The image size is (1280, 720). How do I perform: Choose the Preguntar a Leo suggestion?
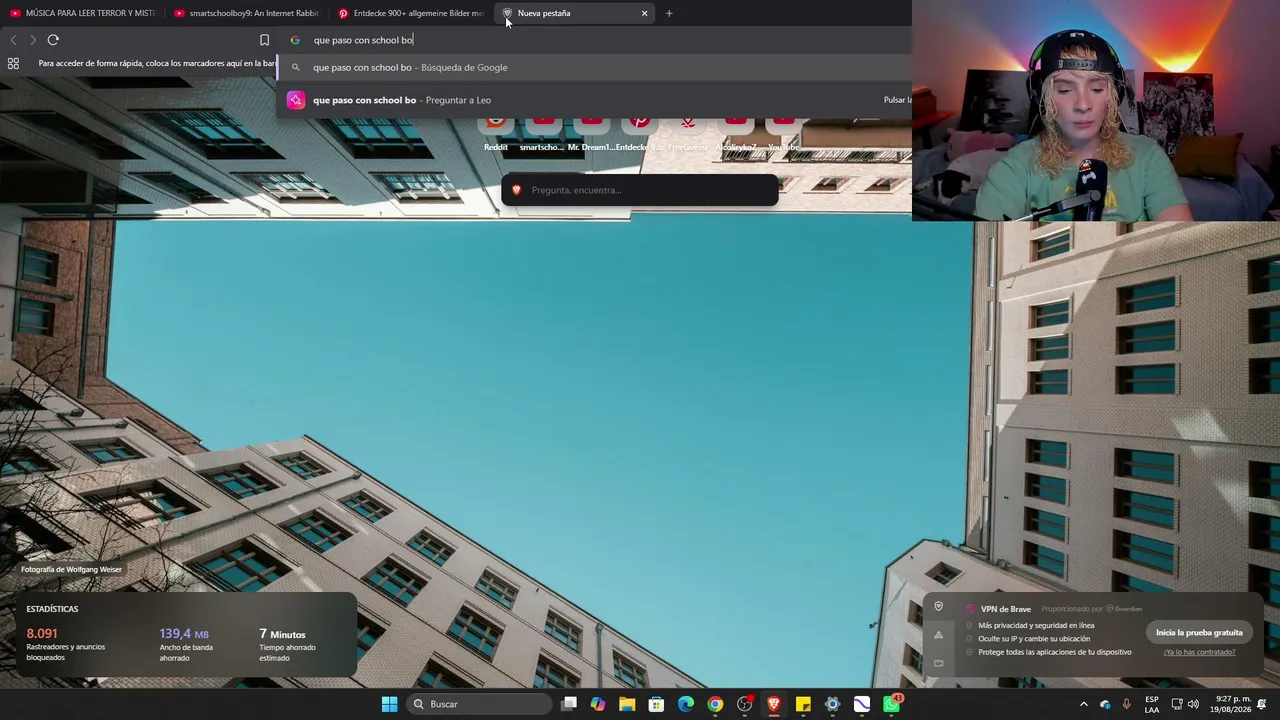click(x=595, y=100)
